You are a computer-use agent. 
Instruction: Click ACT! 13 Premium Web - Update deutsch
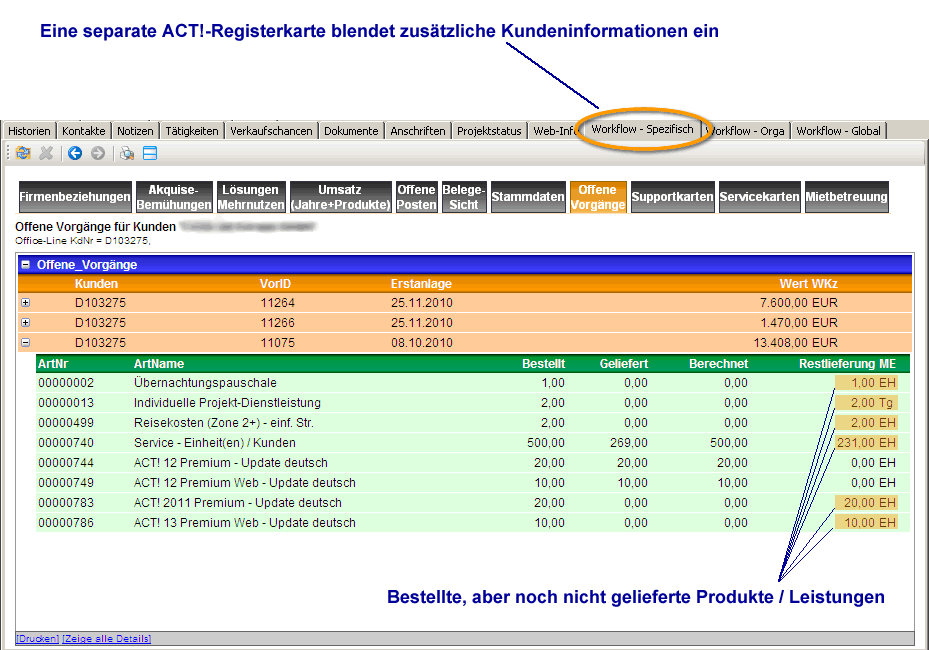coord(245,523)
